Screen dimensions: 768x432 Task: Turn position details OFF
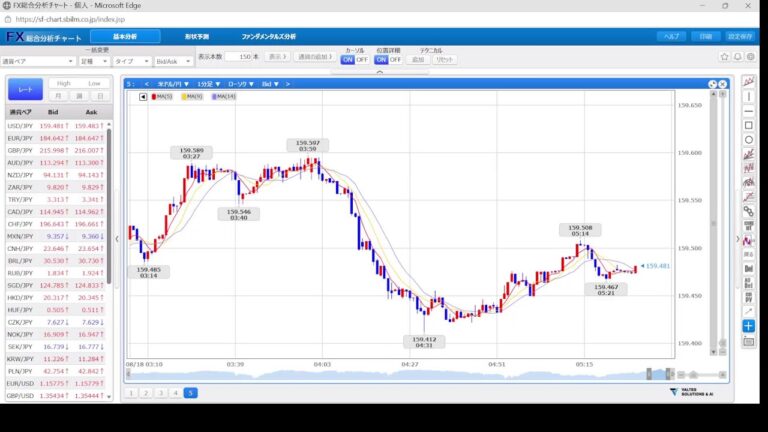pyautogui.click(x=395, y=60)
